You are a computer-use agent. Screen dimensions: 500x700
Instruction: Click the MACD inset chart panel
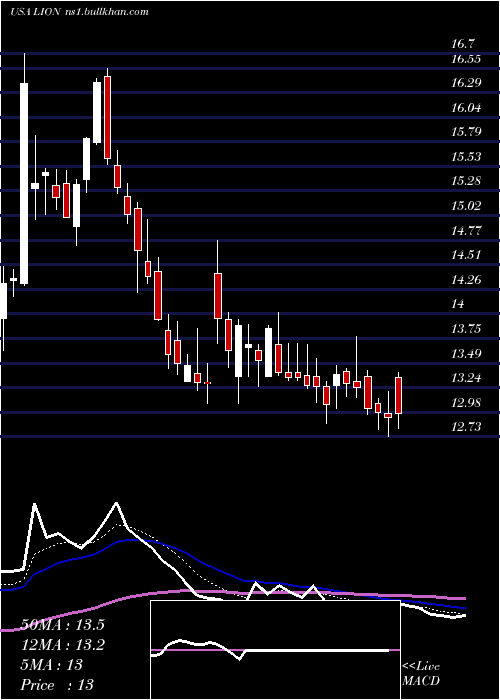click(275, 650)
